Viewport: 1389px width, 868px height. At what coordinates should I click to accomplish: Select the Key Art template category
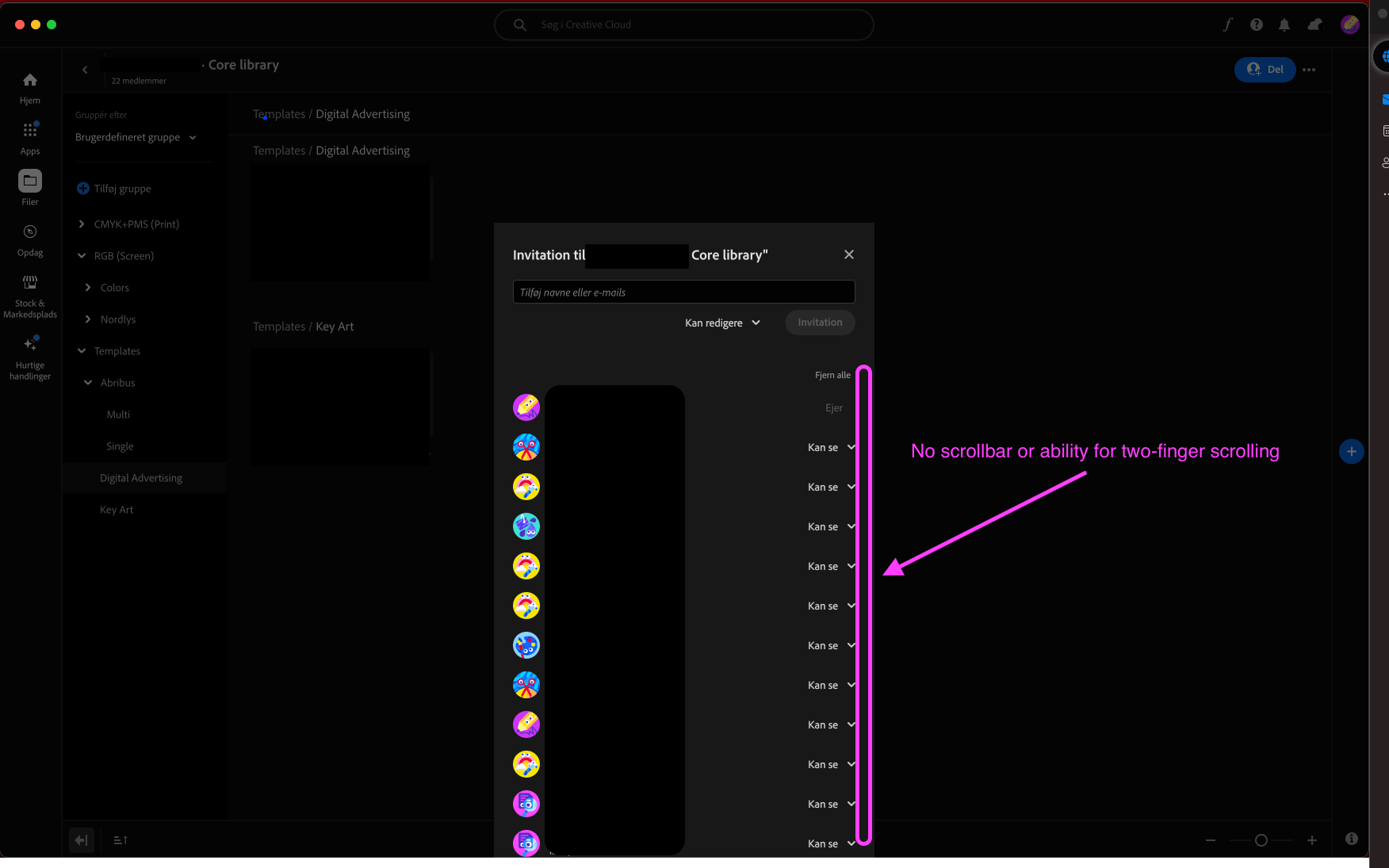tap(117, 509)
